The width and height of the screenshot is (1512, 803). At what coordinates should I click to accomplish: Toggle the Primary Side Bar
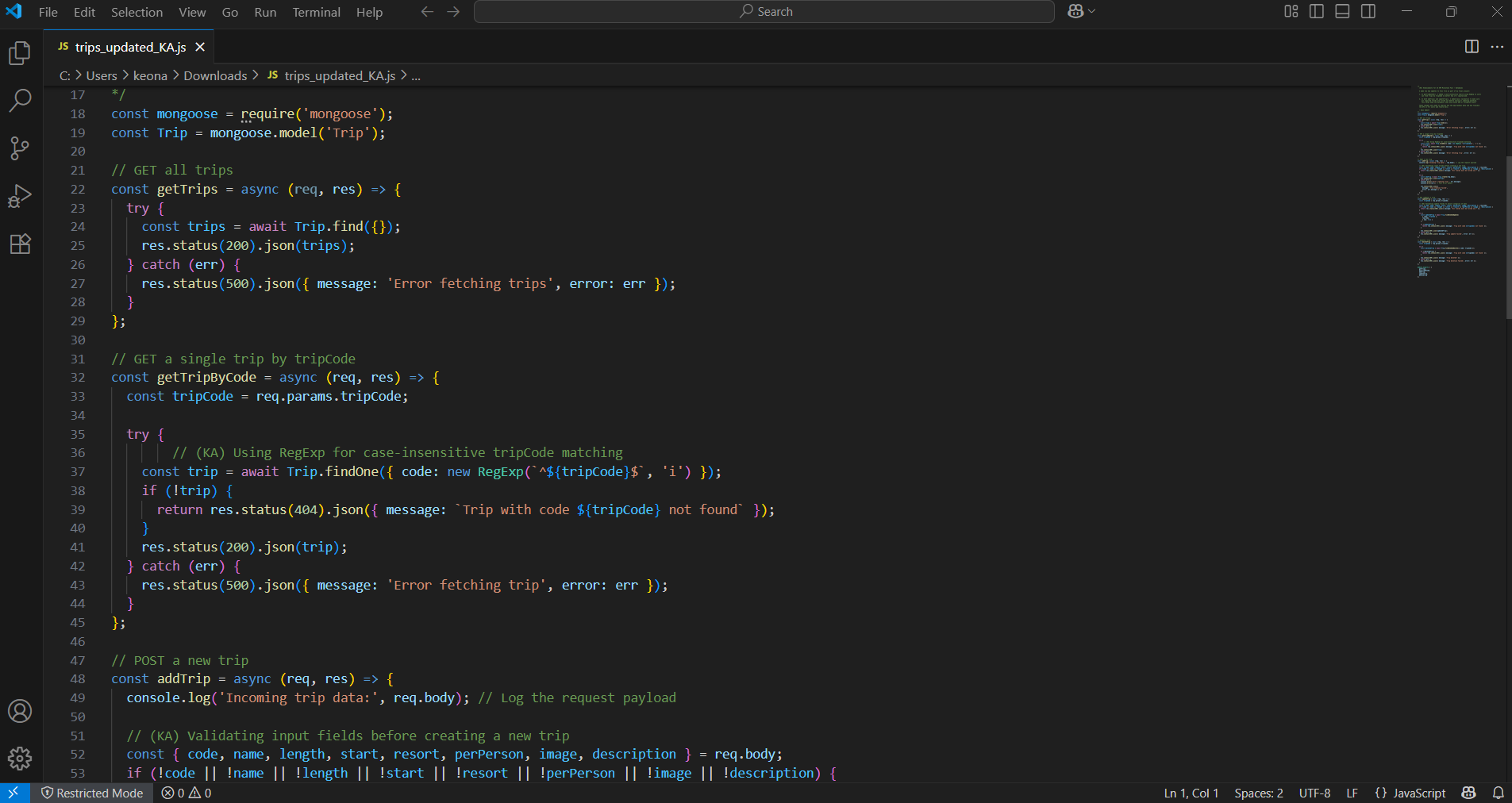pos(1317,11)
